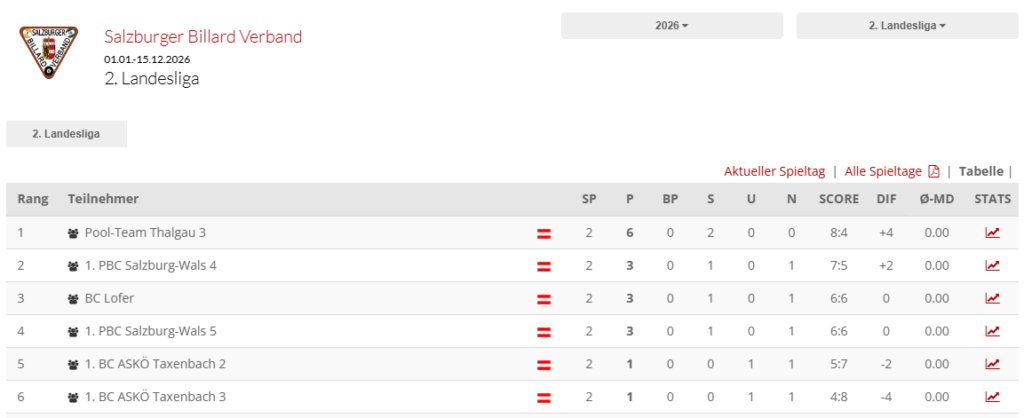This screenshot has width=1024, height=418.
Task: Click the SCORE column header
Action: tap(838, 199)
